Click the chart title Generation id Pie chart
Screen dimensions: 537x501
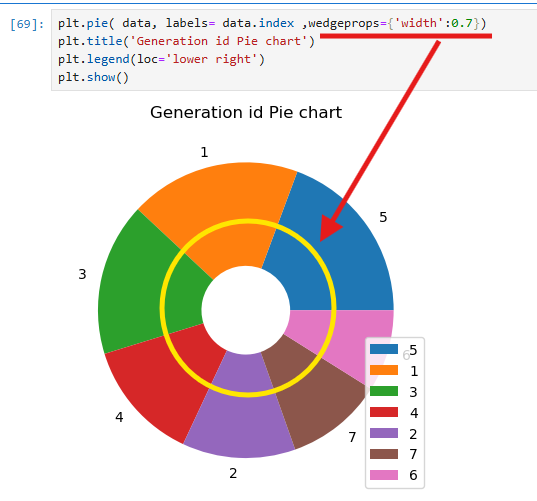tap(246, 112)
